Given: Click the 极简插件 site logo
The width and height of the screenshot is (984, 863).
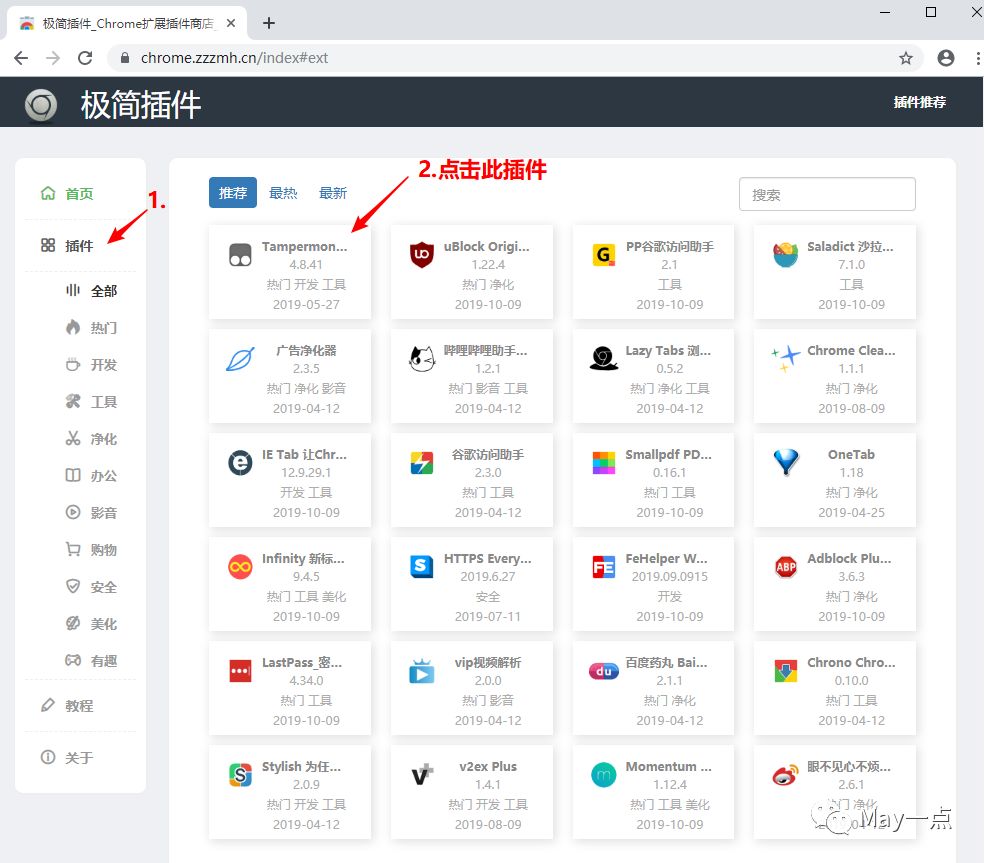Looking at the screenshot, I should tap(41, 105).
